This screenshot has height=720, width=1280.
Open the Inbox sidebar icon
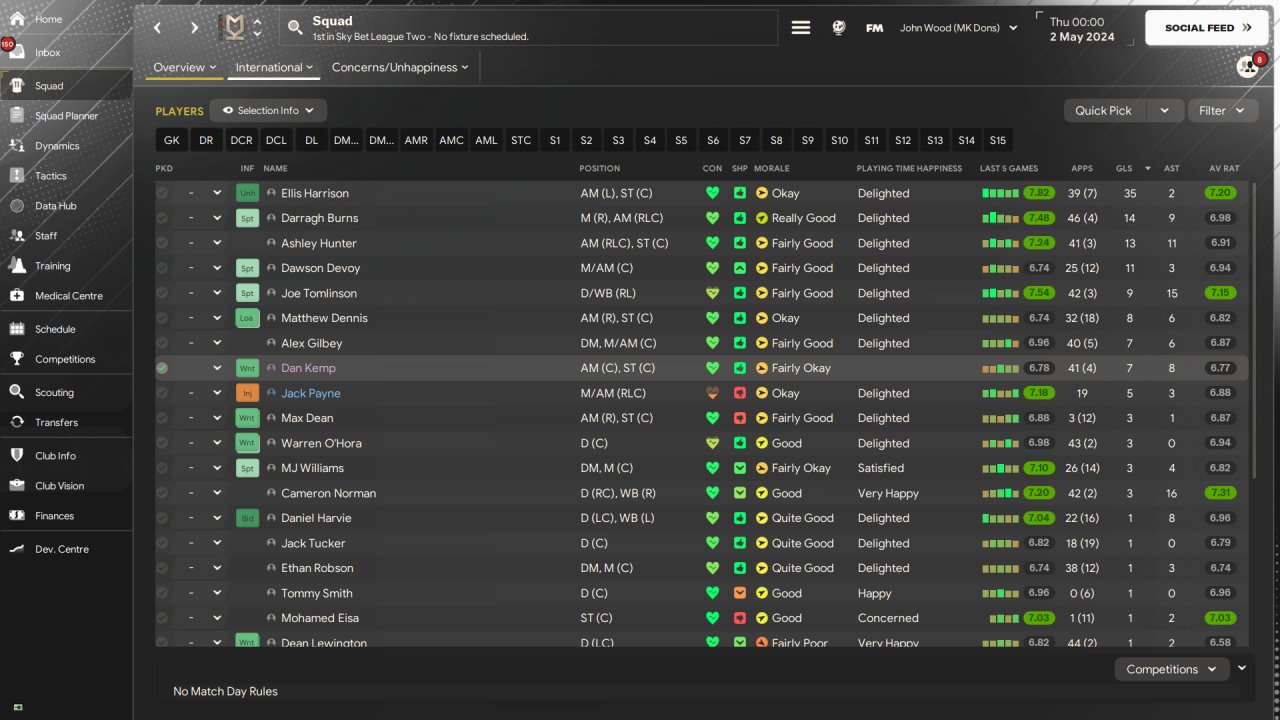click(x=17, y=52)
